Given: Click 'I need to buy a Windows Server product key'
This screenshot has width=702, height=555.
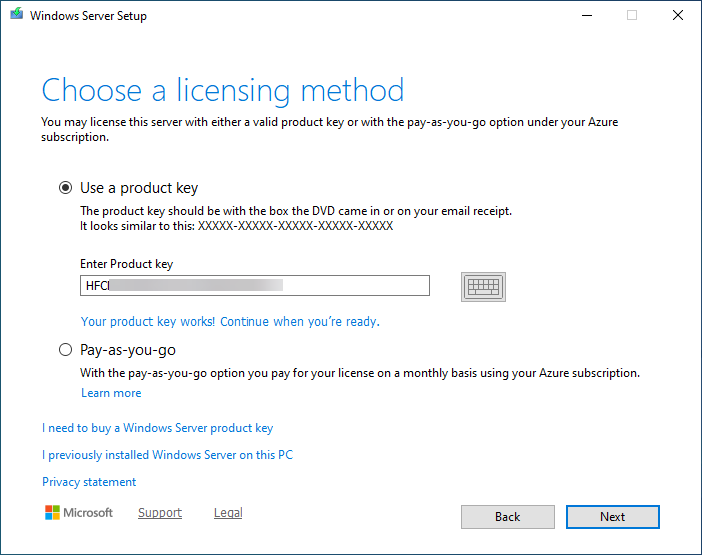Looking at the screenshot, I should pyautogui.click(x=157, y=428).
